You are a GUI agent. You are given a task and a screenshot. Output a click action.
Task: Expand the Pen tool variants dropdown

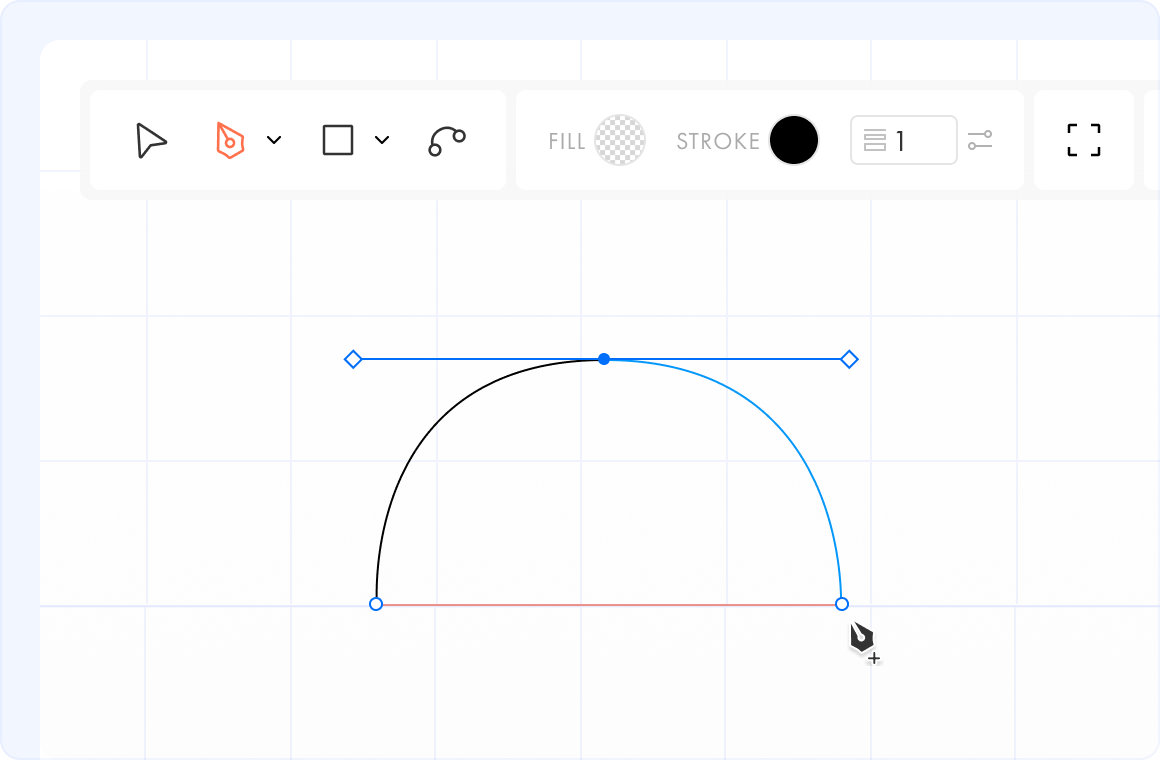pyautogui.click(x=275, y=140)
